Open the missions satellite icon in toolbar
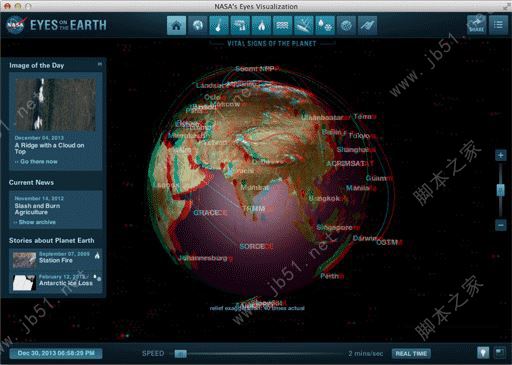 pyautogui.click(x=368, y=25)
